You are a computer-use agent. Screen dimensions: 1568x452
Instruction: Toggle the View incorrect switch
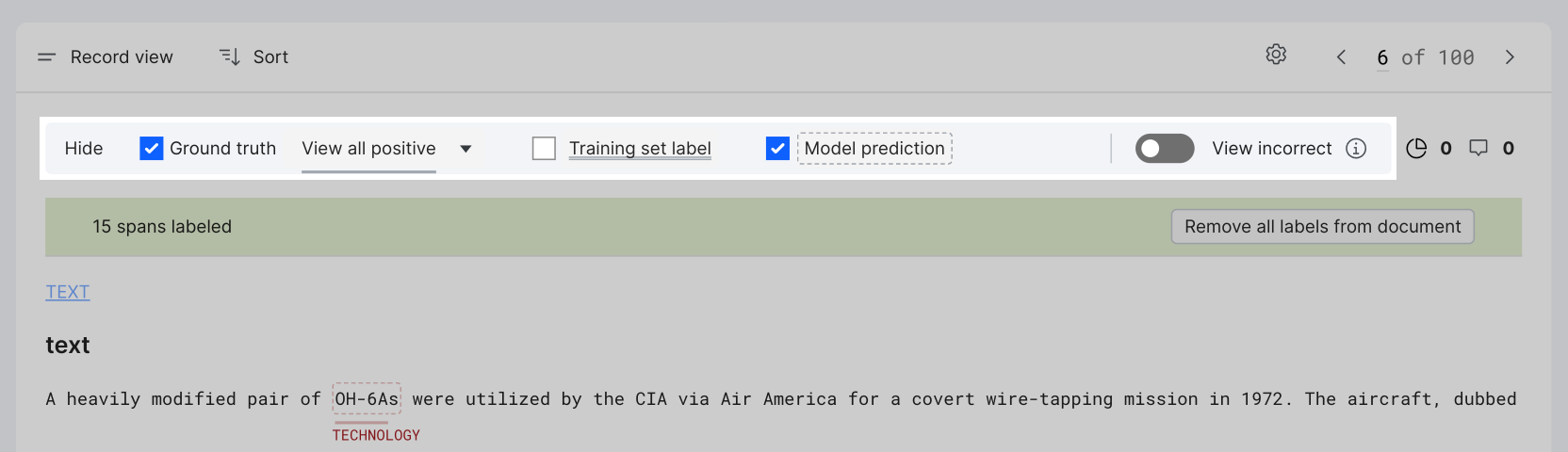click(1165, 149)
